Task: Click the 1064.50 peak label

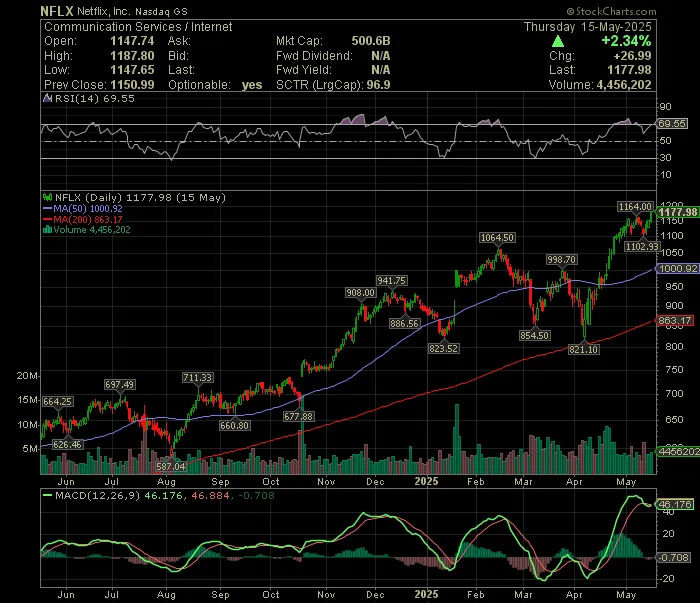Action: (x=497, y=238)
